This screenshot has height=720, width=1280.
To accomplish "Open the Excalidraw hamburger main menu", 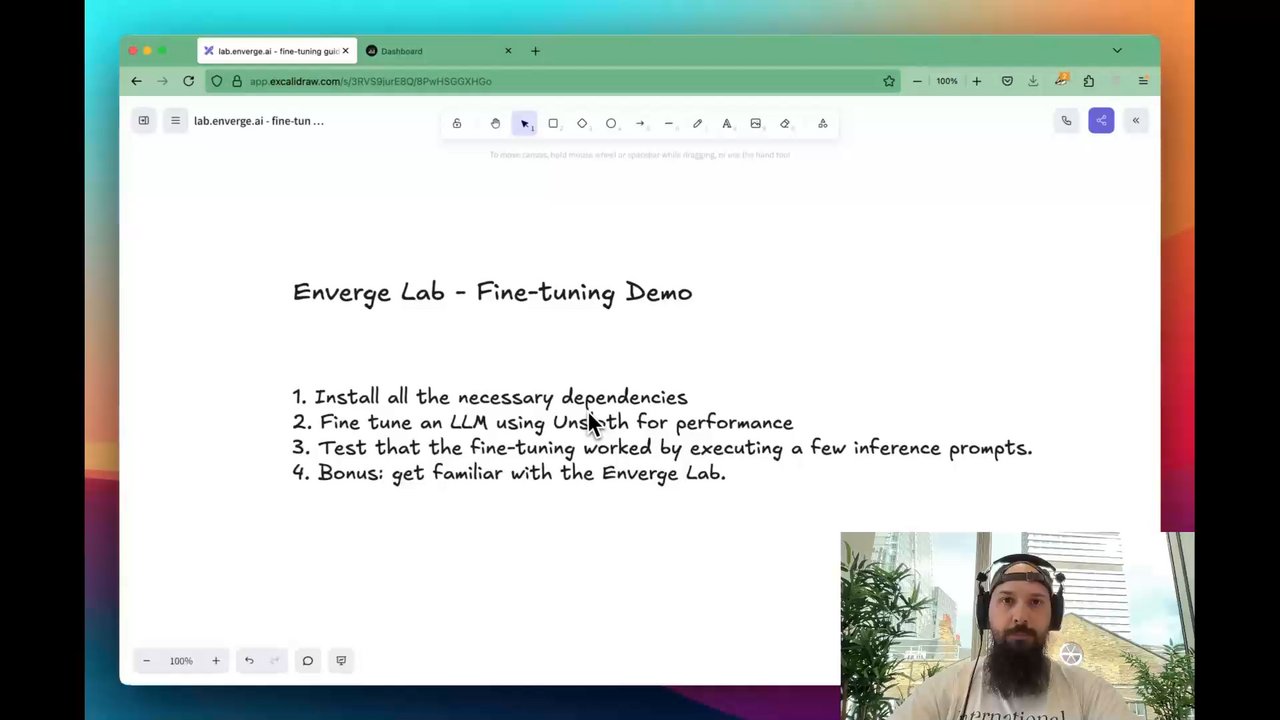I will (175, 121).
